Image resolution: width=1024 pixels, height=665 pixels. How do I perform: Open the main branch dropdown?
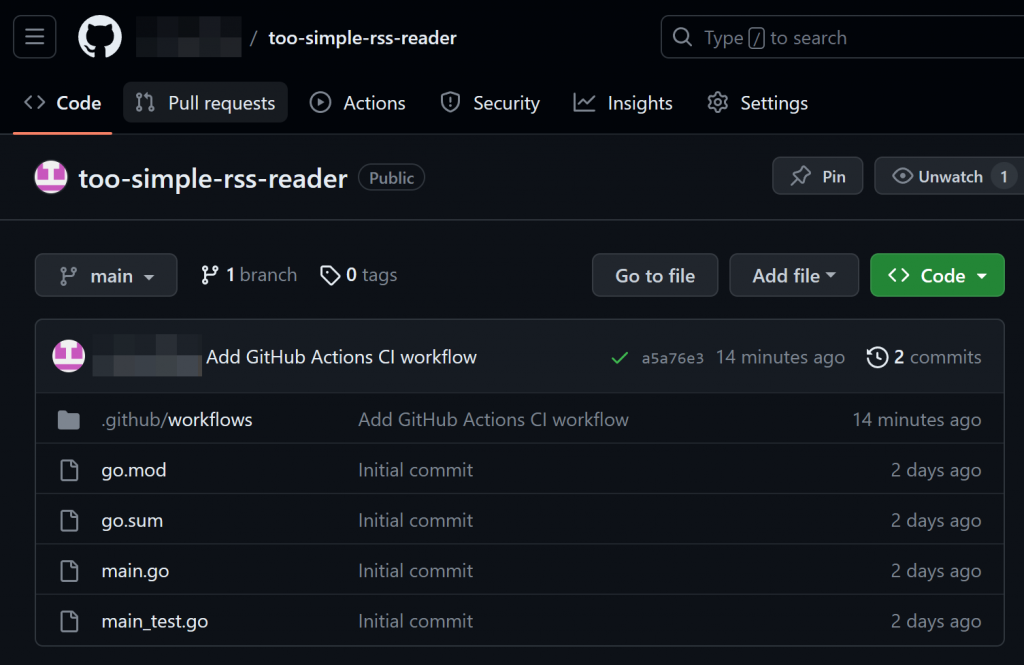click(106, 275)
